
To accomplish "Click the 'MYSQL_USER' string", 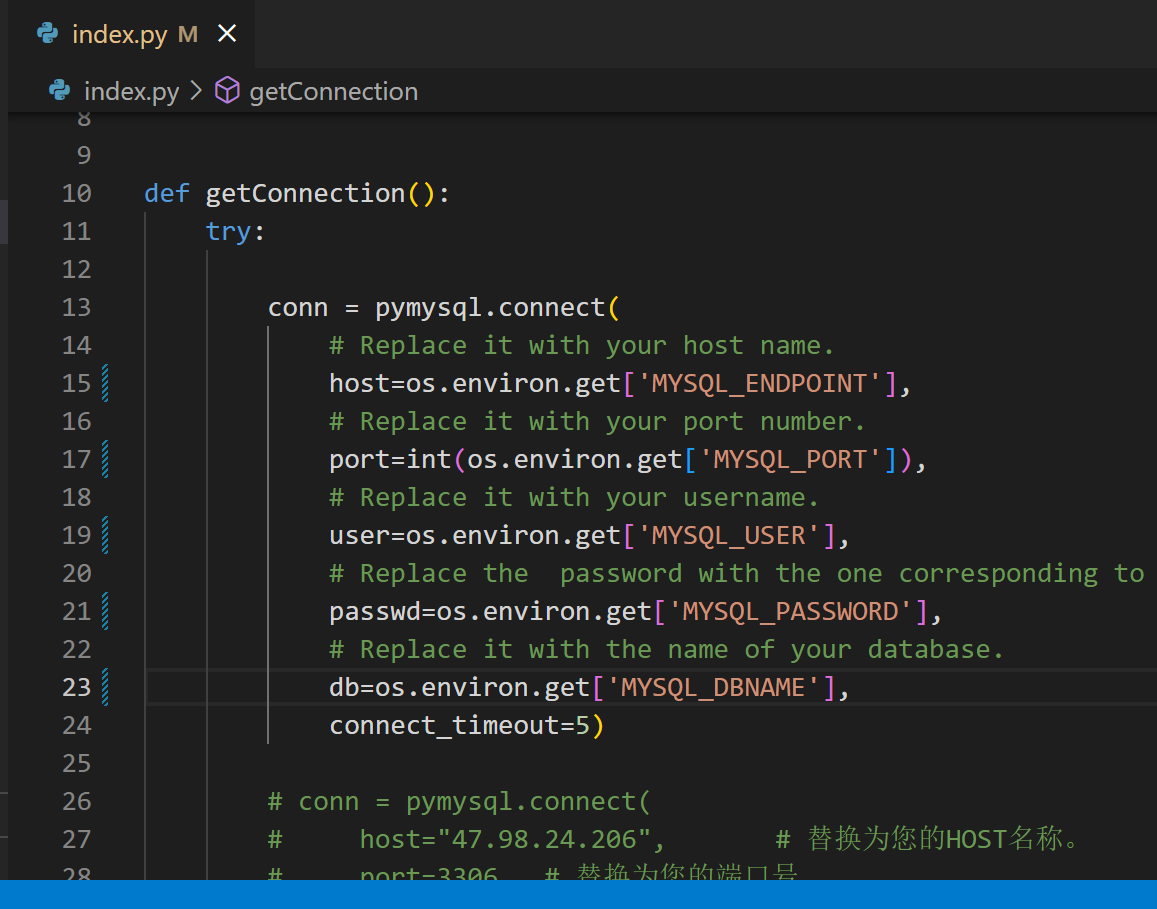I will pos(729,536).
